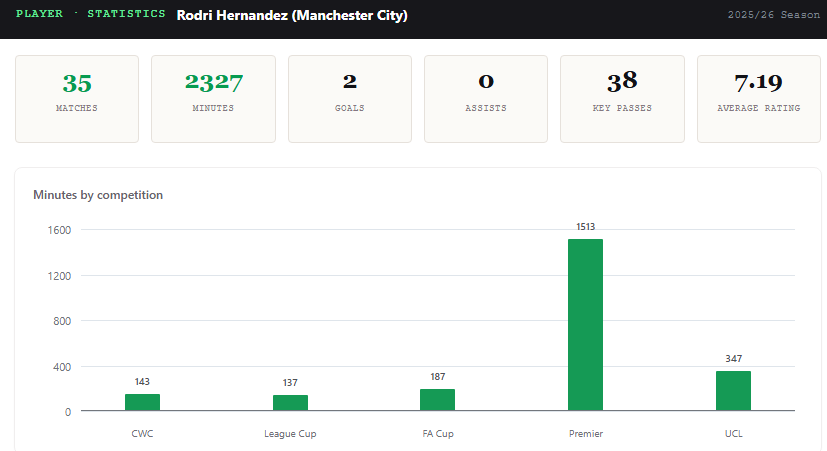This screenshot has width=827, height=451.
Task: Click the 800 y-axis tick label
Action: [62, 321]
